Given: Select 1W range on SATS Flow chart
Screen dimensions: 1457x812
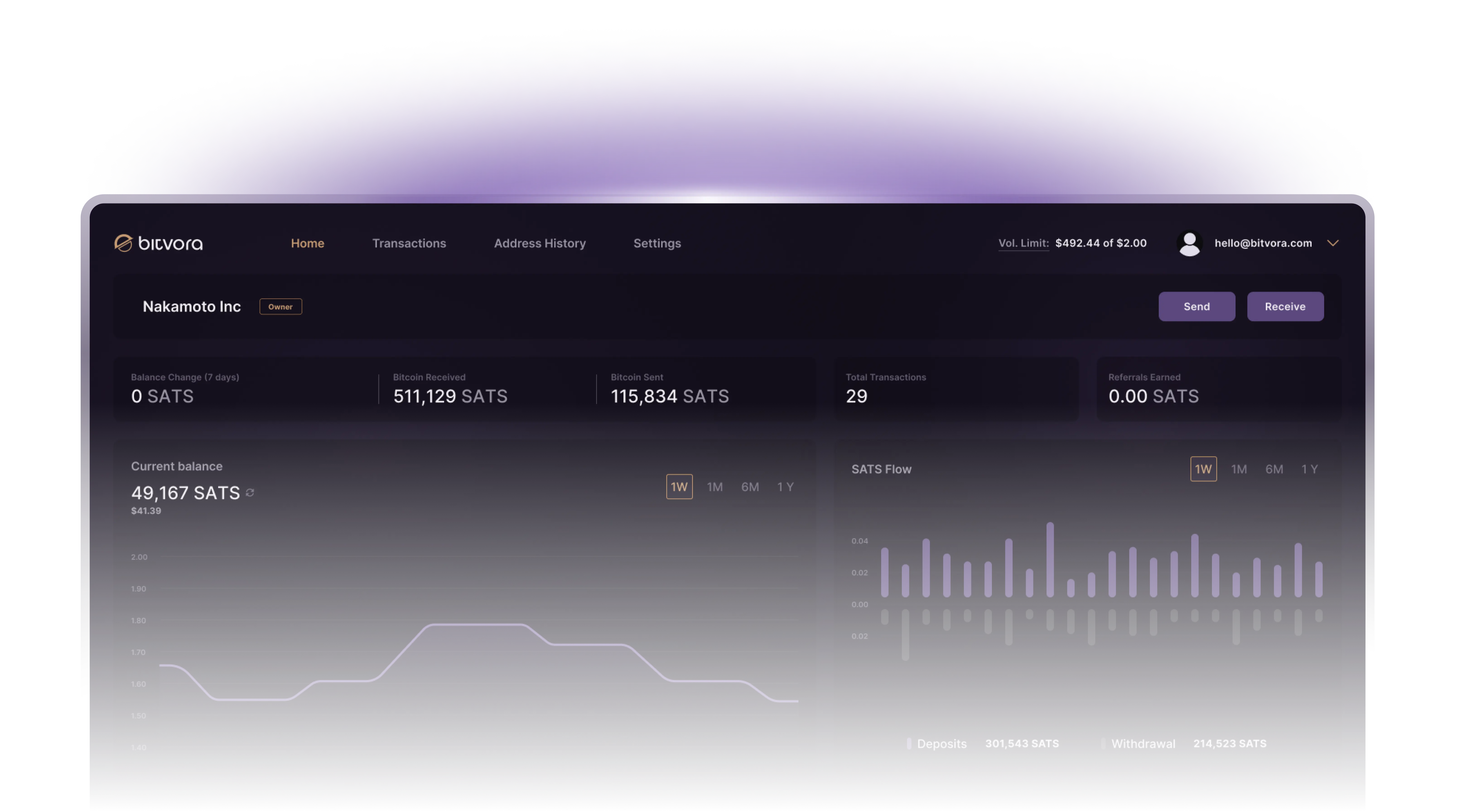Looking at the screenshot, I should [x=1204, y=469].
